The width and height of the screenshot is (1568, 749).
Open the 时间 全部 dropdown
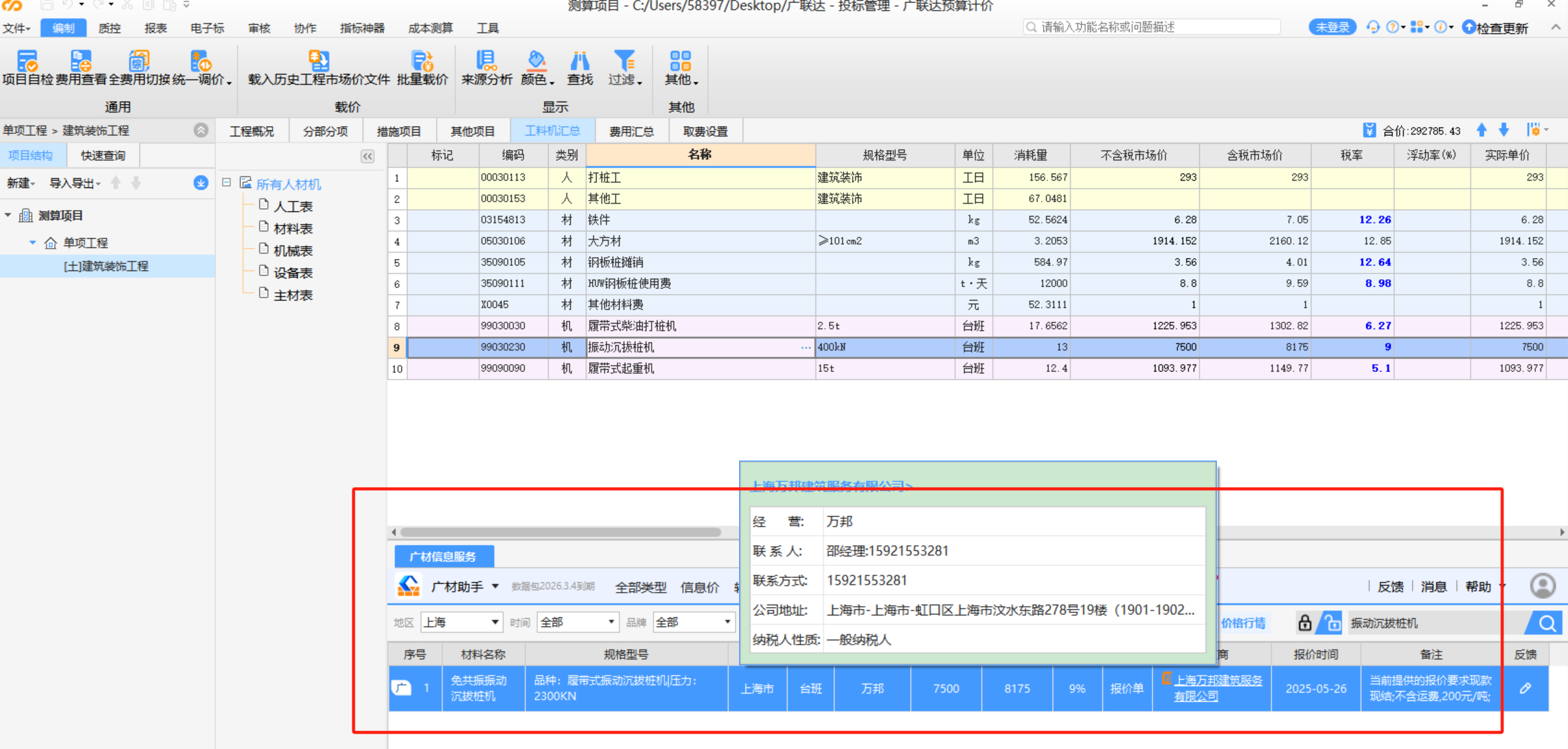coord(611,622)
